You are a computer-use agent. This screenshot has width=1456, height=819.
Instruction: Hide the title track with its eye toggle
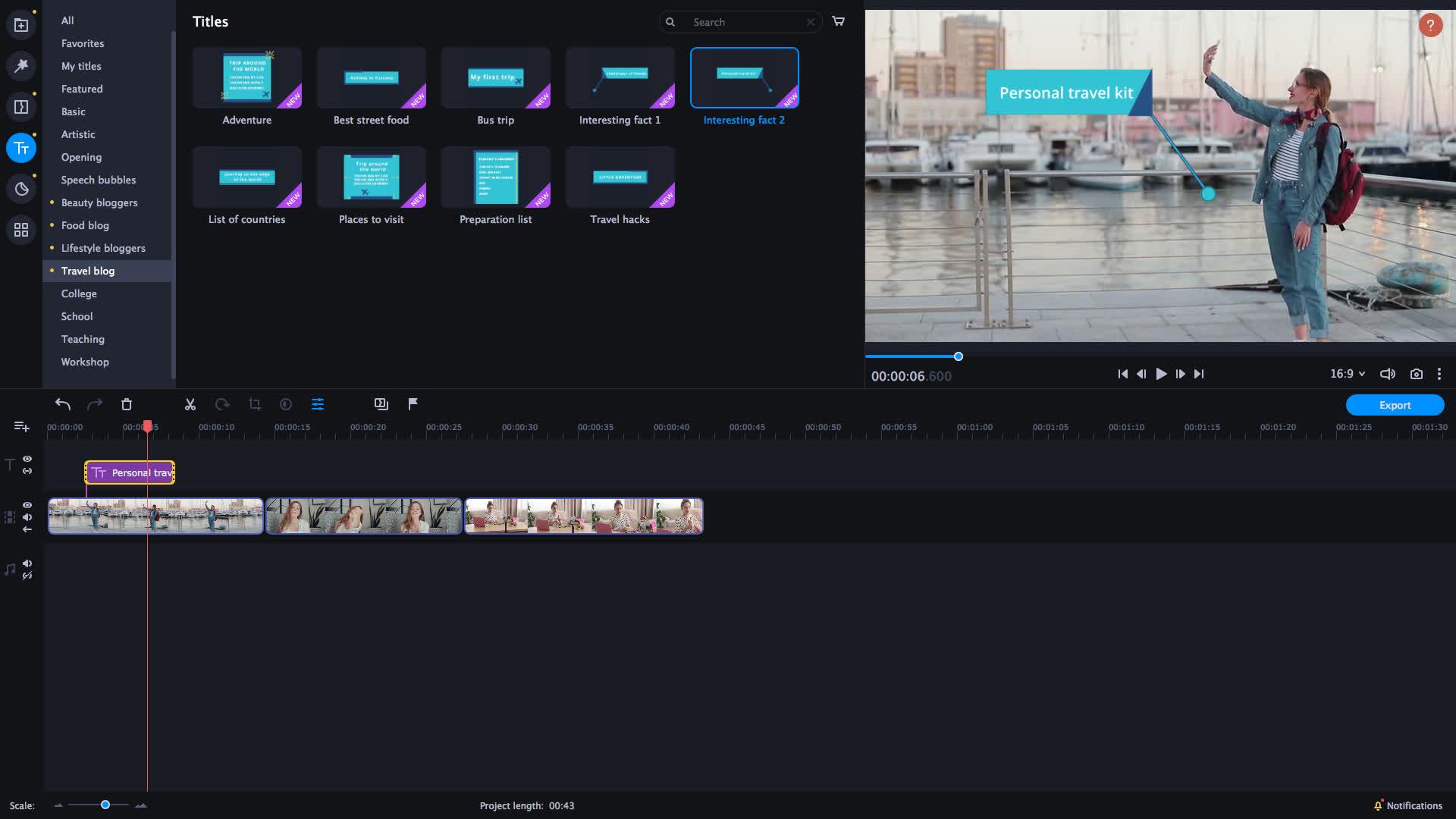pyautogui.click(x=27, y=458)
